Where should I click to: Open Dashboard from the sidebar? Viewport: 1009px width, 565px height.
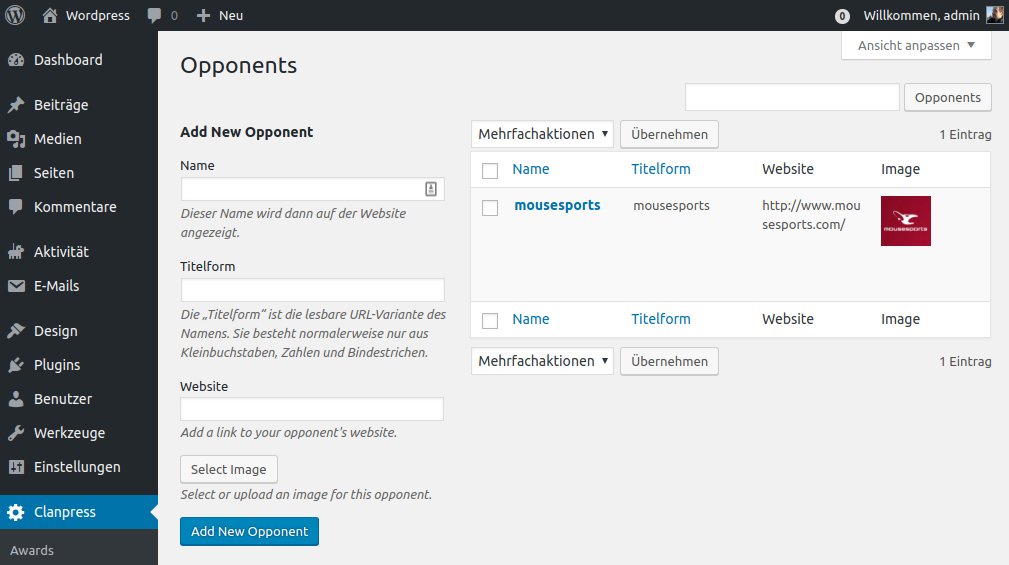click(67, 60)
